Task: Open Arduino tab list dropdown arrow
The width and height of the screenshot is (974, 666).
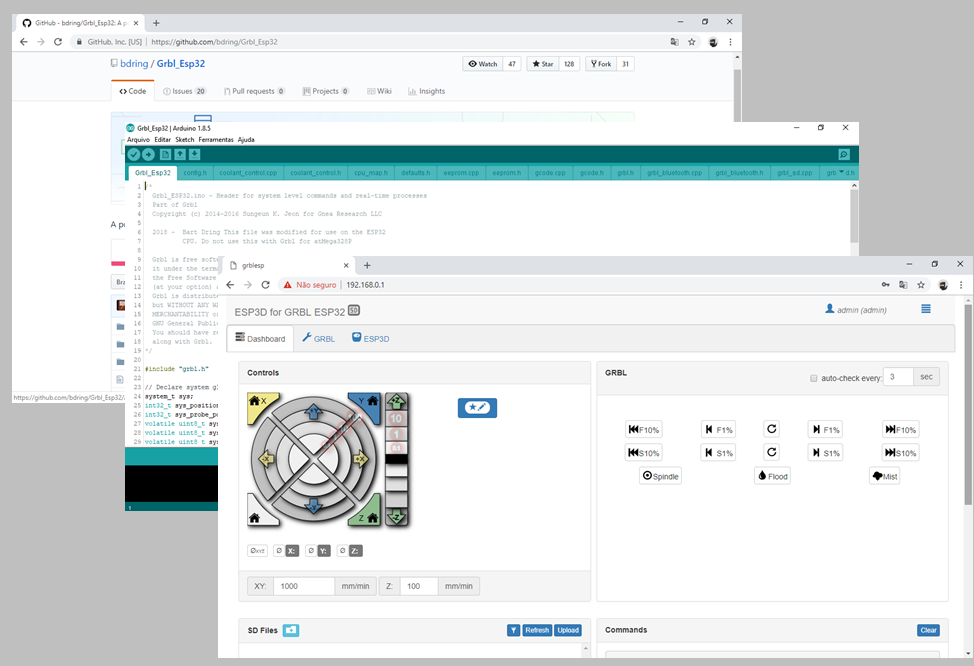Action: point(842,172)
